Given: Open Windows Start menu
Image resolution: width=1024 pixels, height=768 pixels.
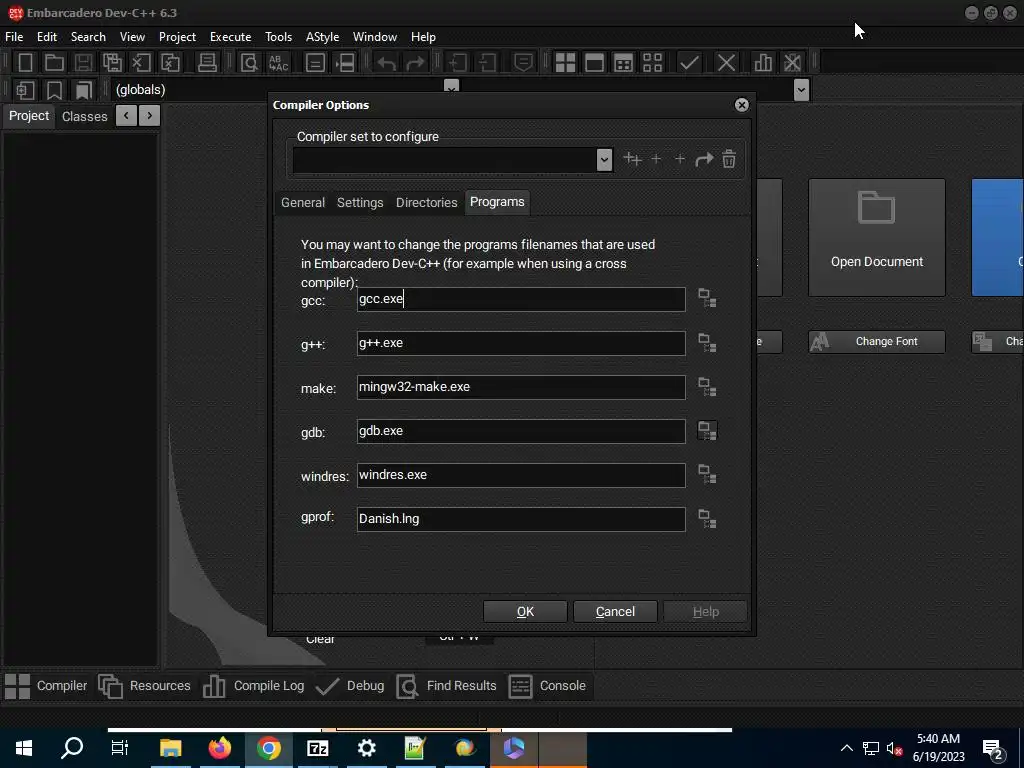Looking at the screenshot, I should 24,748.
